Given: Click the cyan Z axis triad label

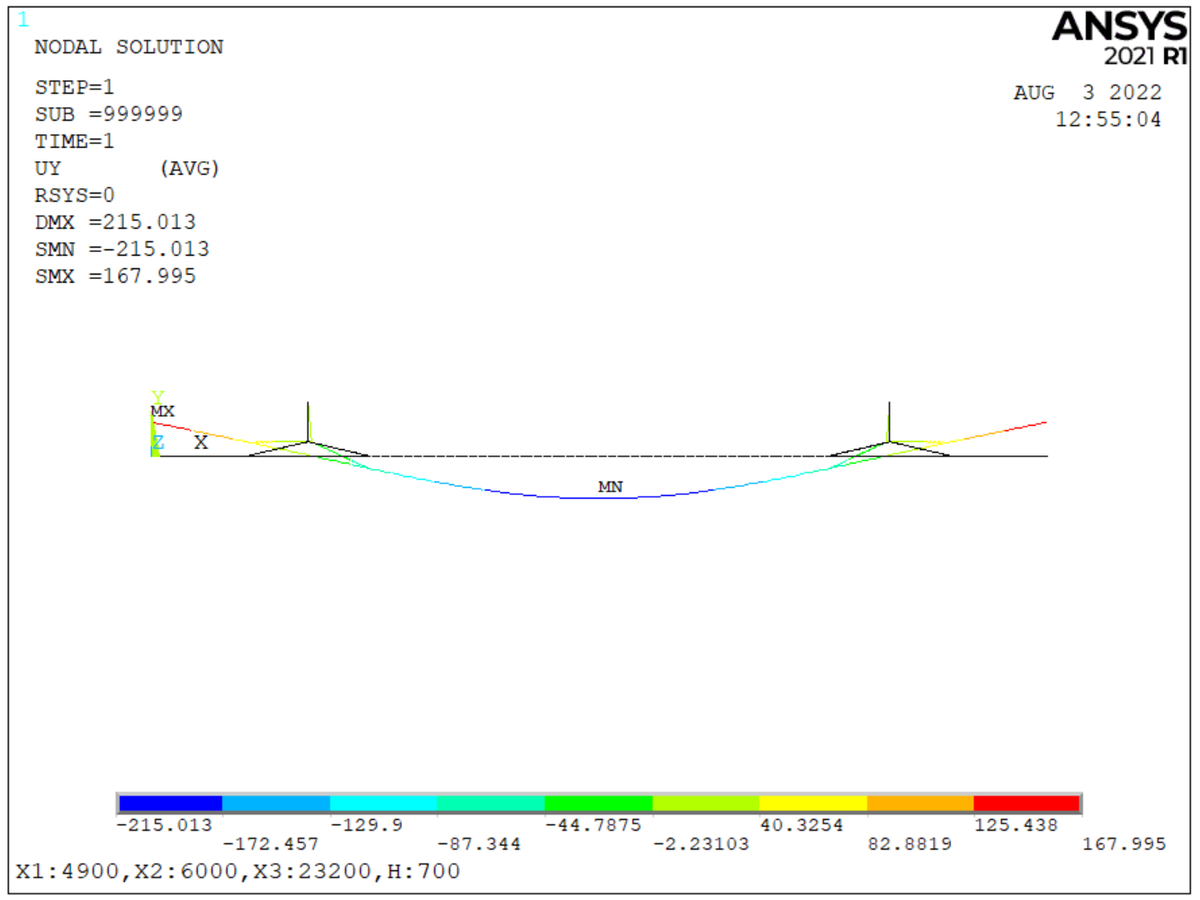Looking at the screenshot, I should click(x=157, y=442).
